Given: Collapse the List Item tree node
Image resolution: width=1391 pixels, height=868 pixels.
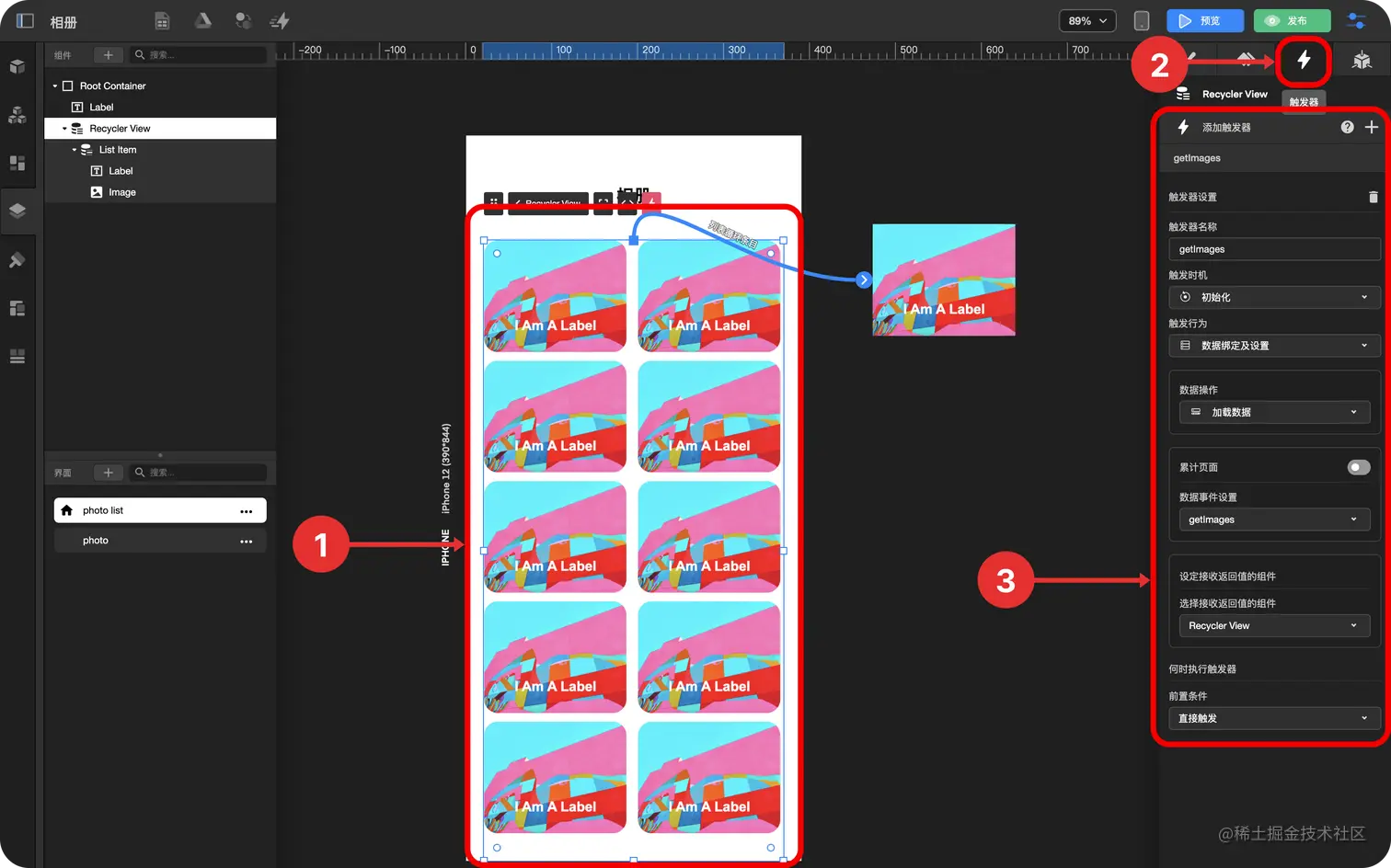Looking at the screenshot, I should [75, 150].
